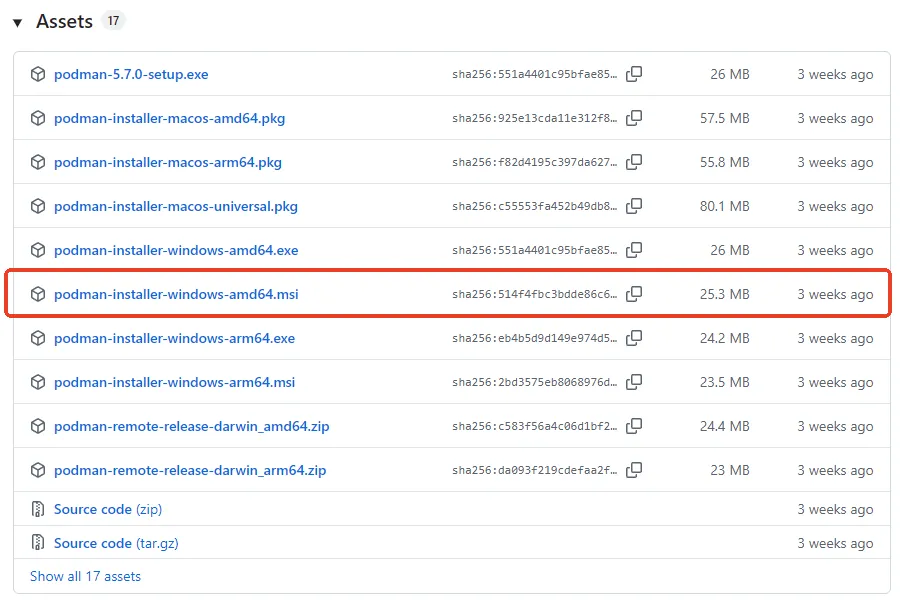Copy the sha256 checksum for podman-installer-macos-amd64.pkg
This screenshot has height=603, width=900.
(x=634, y=118)
